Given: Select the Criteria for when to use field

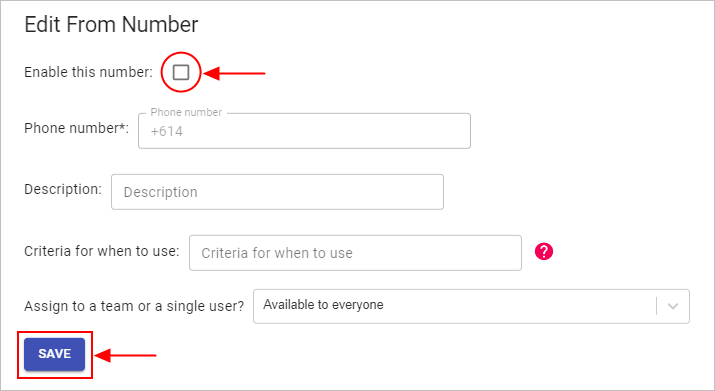Looking at the screenshot, I should pyautogui.click(x=355, y=253).
